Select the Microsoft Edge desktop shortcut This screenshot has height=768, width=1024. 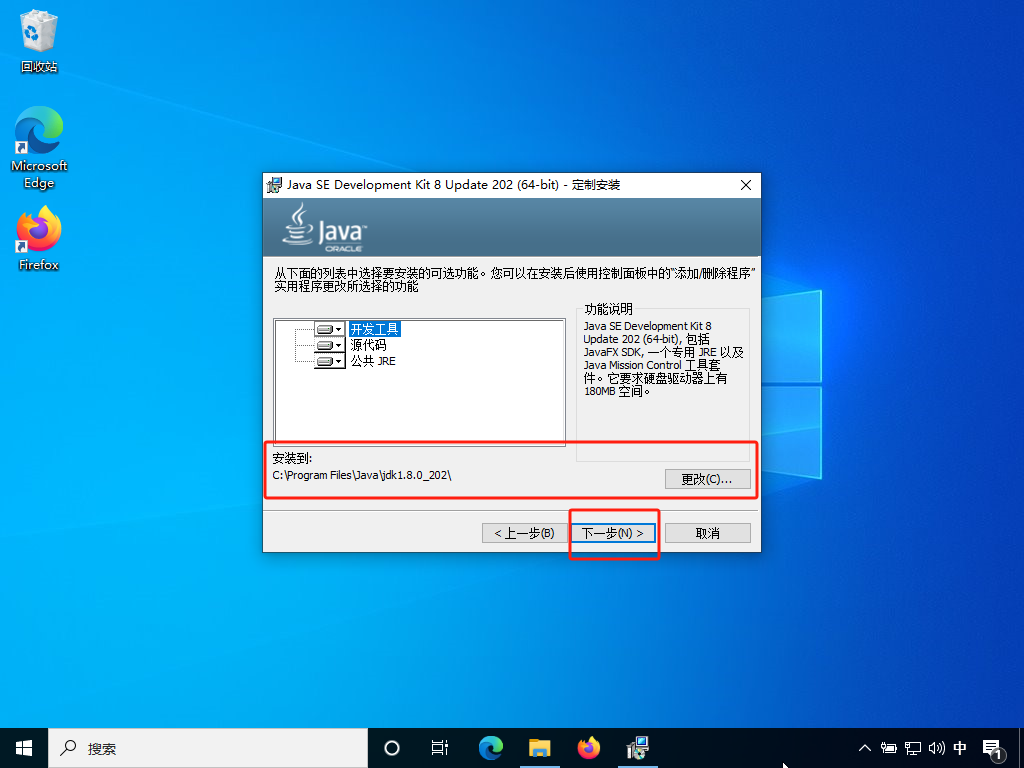39,148
